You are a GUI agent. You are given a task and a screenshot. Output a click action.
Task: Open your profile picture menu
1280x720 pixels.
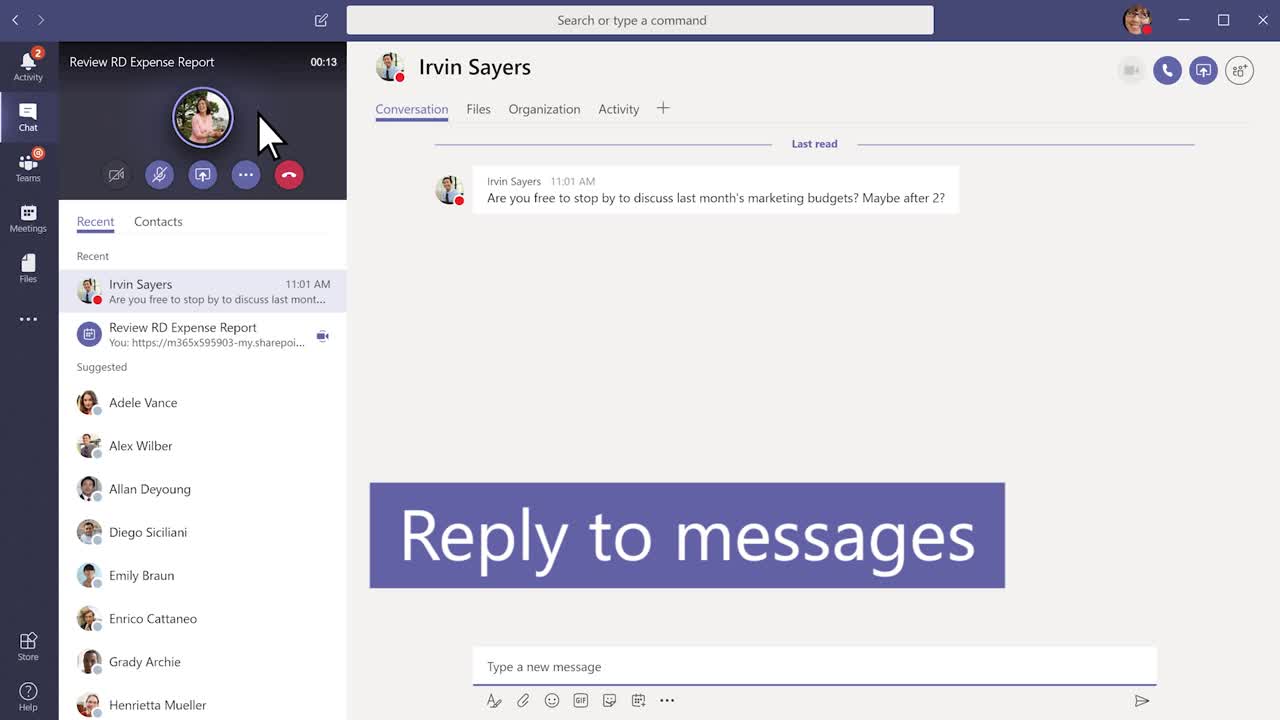(x=1137, y=20)
